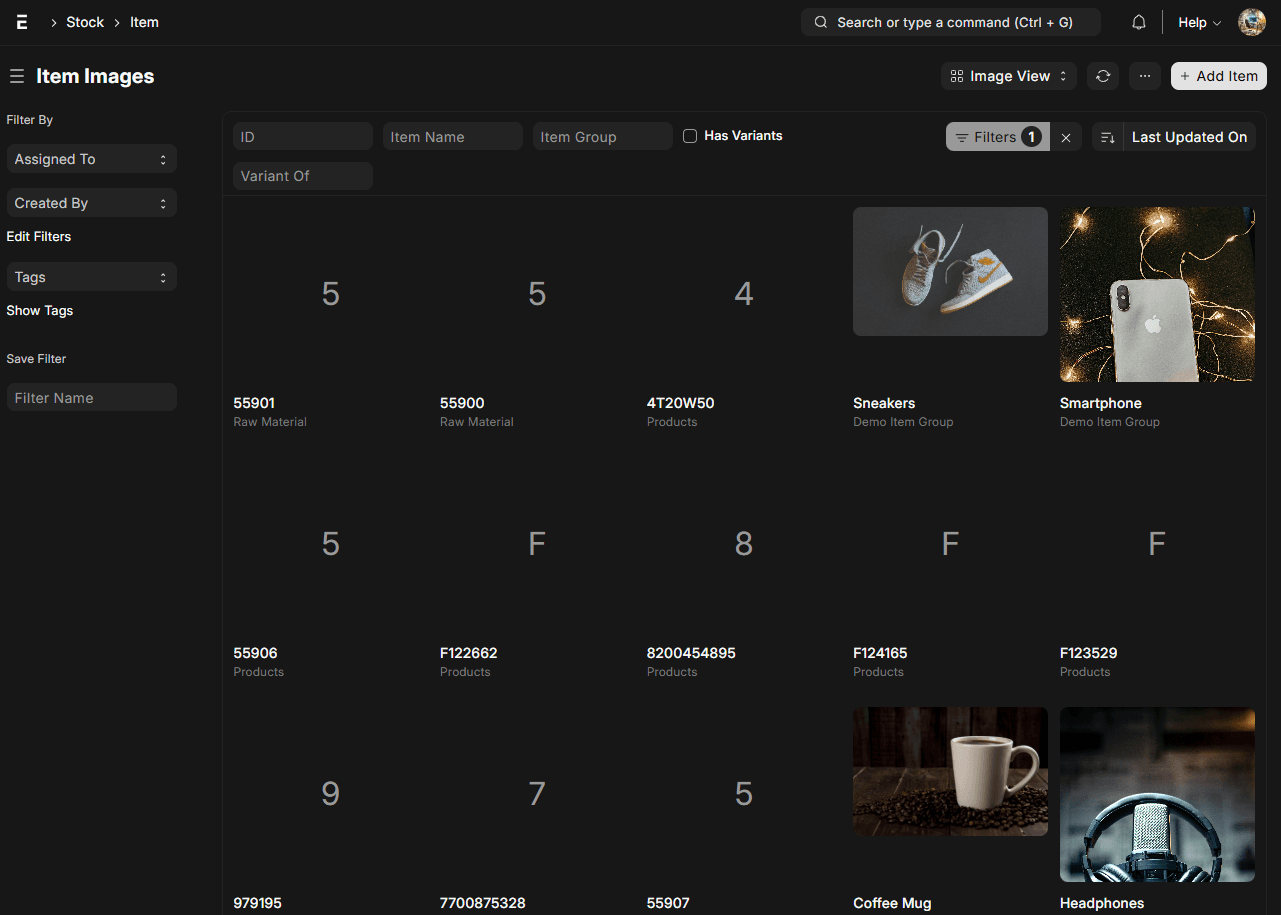1281x915 pixels.
Task: Open the 55901 placeholder tile
Action: coord(330,294)
